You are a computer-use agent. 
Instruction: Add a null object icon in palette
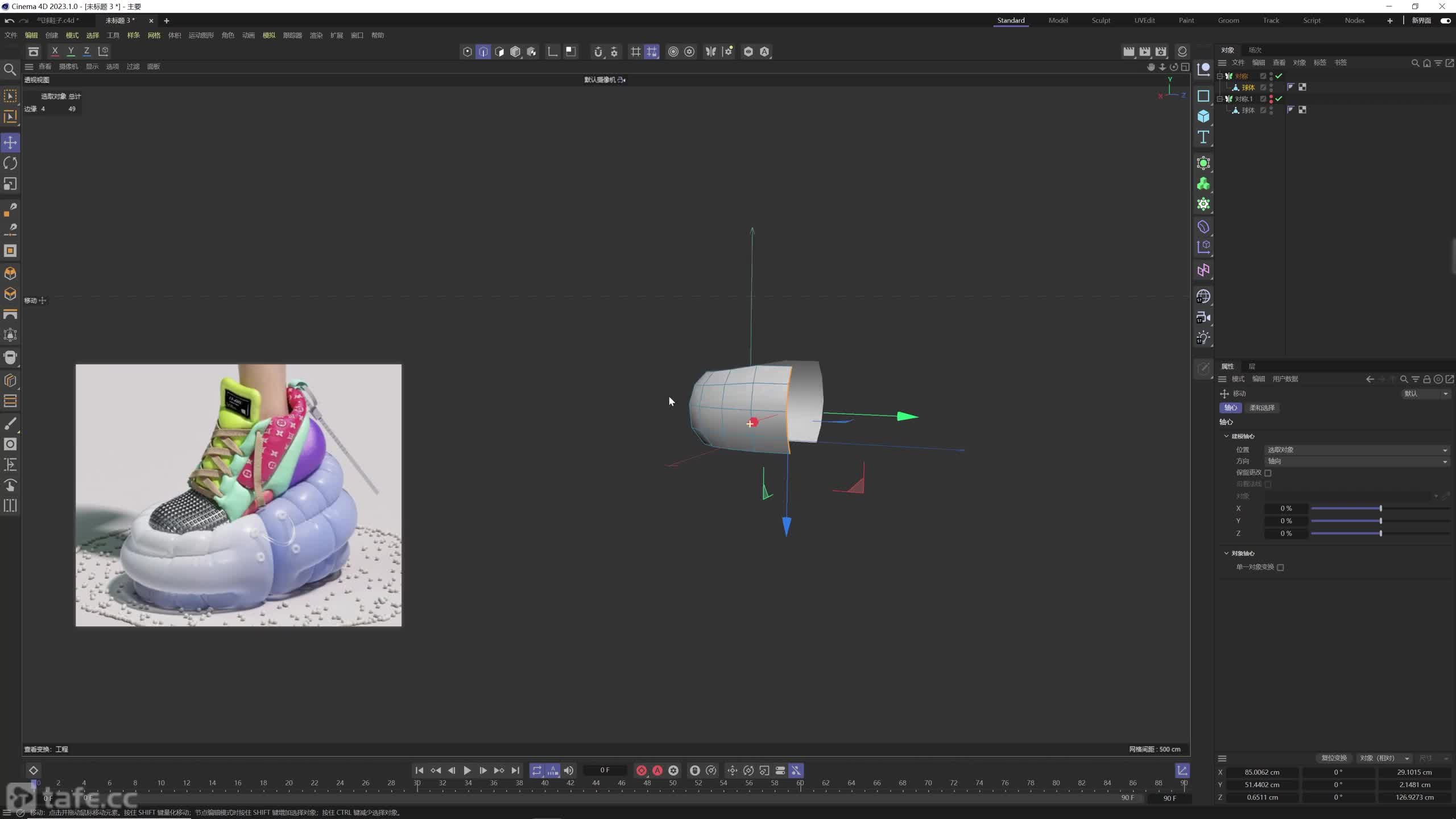[1203, 70]
